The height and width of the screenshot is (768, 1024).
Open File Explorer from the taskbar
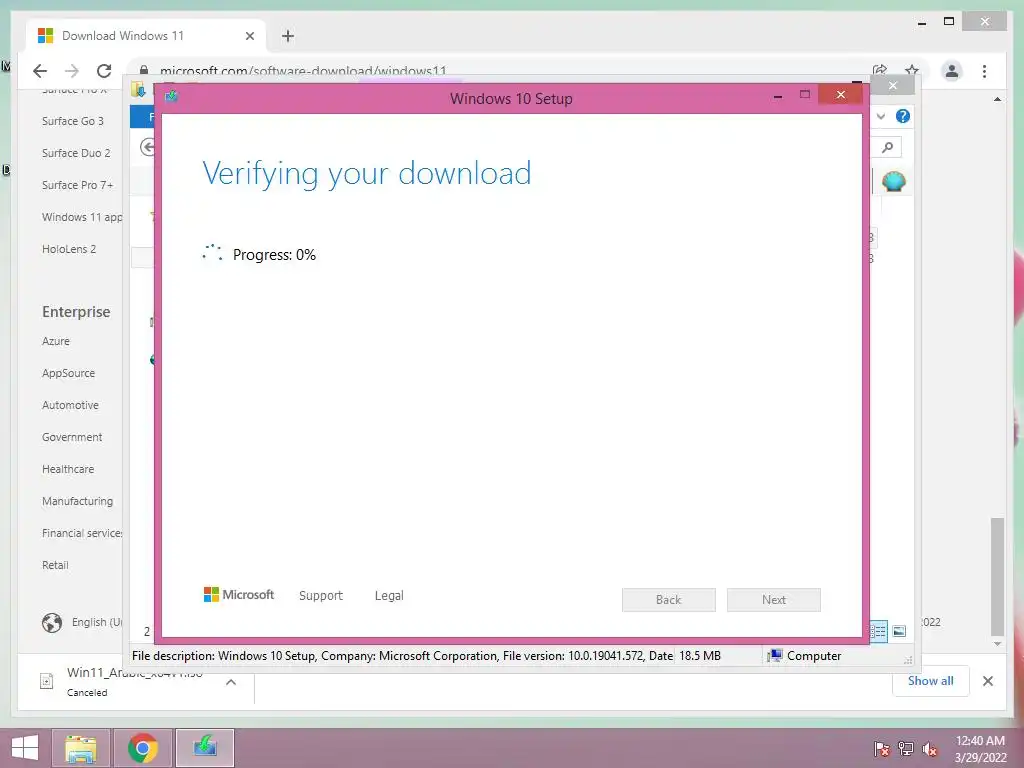(81, 748)
